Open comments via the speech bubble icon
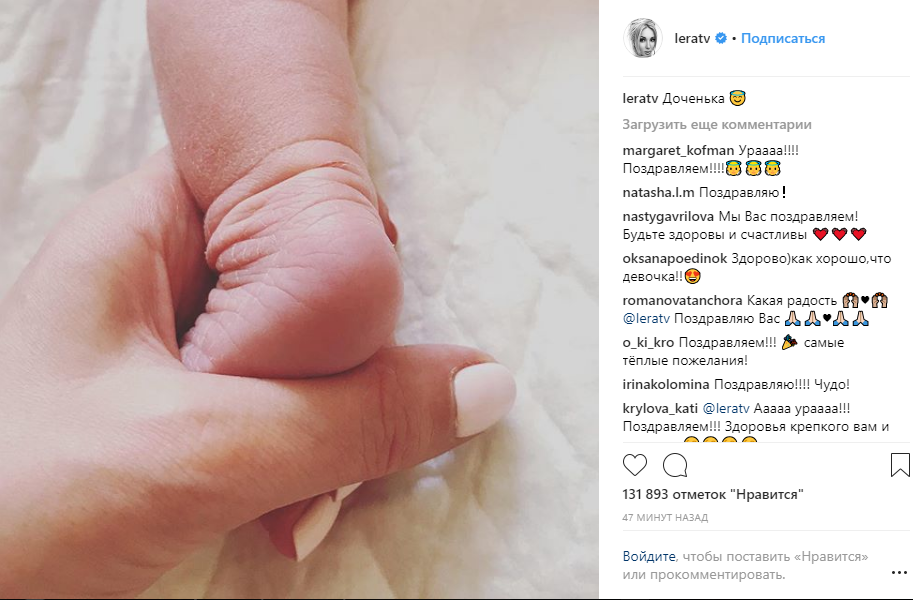This screenshot has height=600, width=913. click(675, 465)
